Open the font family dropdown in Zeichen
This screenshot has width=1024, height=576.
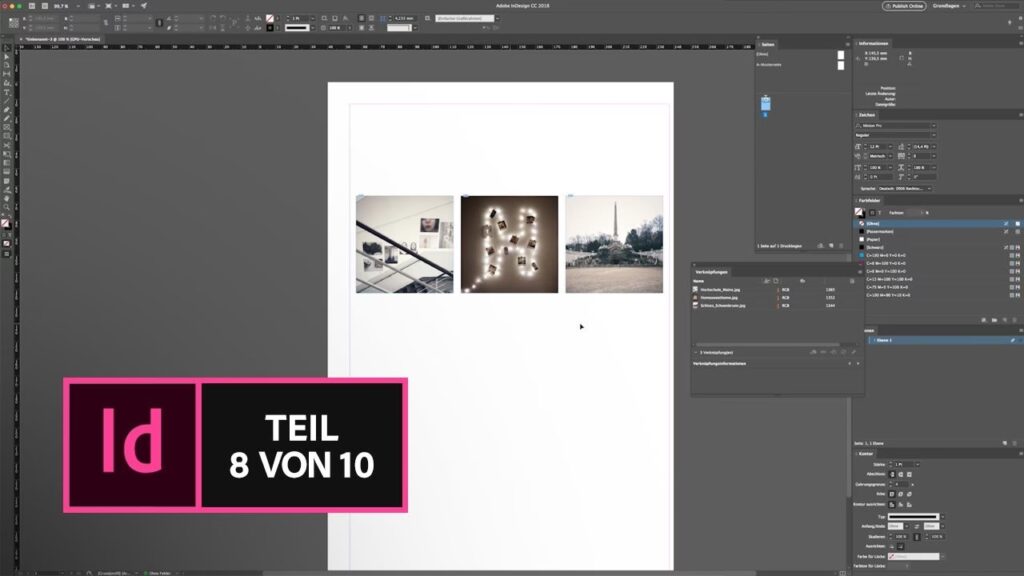click(x=896, y=125)
